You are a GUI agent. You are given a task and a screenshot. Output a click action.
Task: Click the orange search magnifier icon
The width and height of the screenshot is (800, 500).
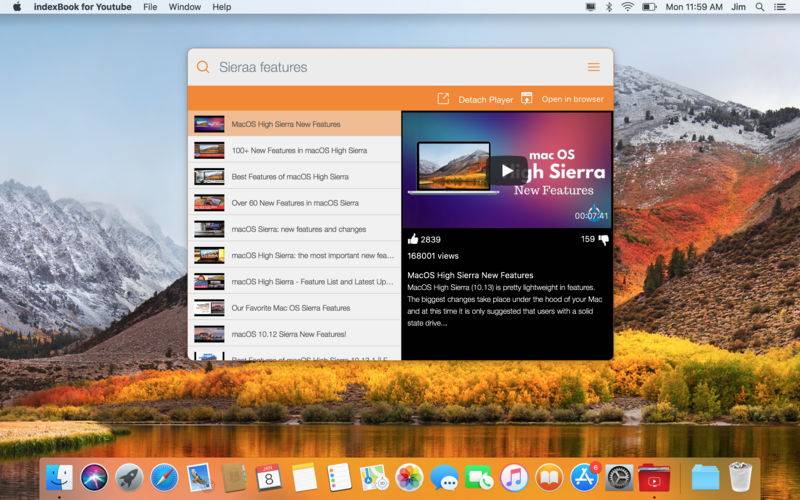(203, 67)
